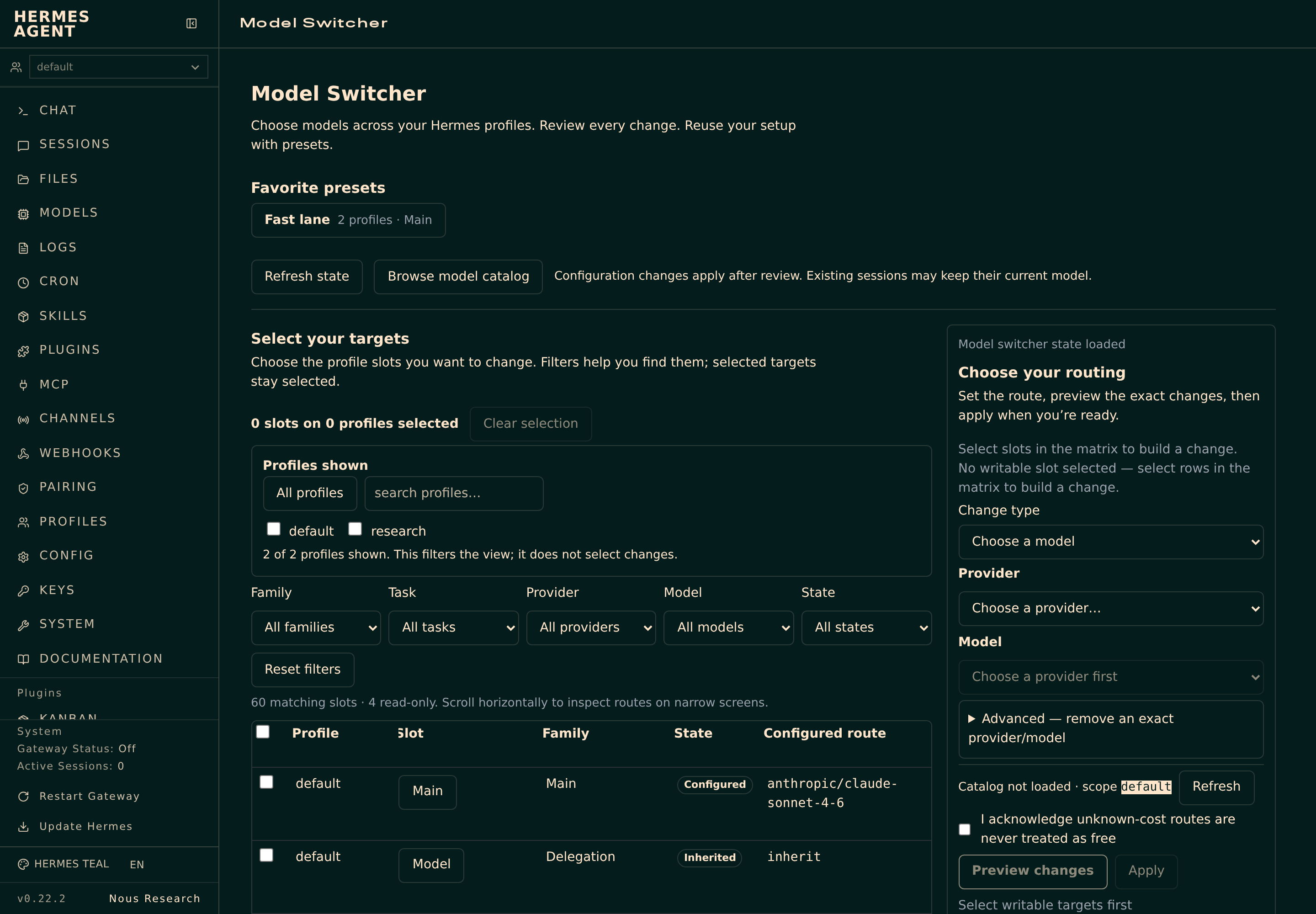1316x914 pixels.
Task: Click the Reset filters button
Action: tap(302, 670)
